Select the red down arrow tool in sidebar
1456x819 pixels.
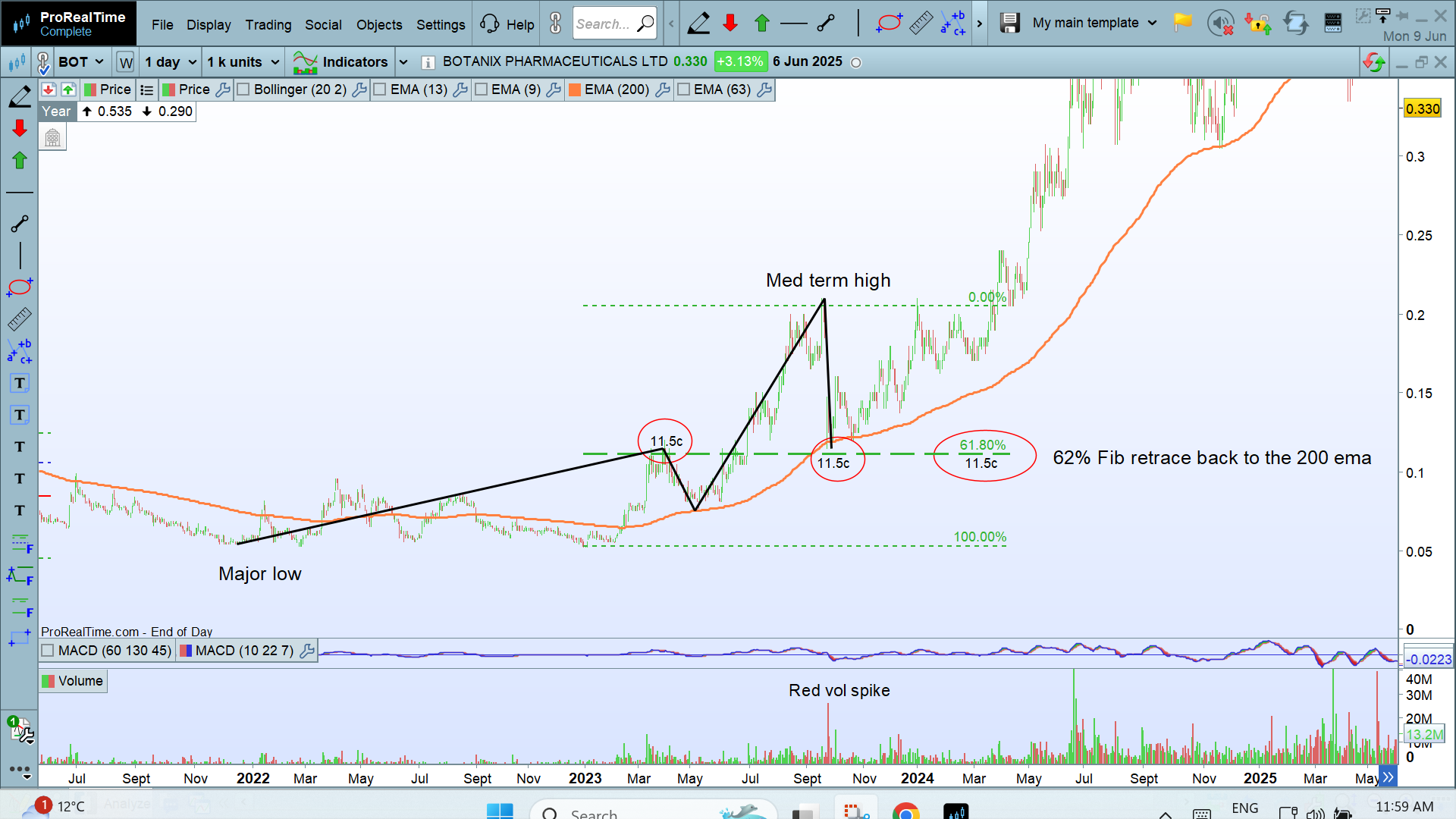[20, 128]
